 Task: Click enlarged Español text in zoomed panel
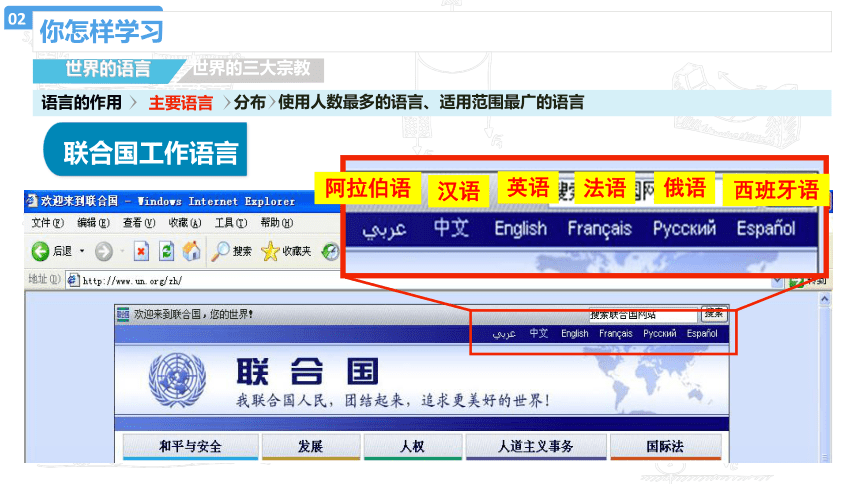tap(766, 228)
